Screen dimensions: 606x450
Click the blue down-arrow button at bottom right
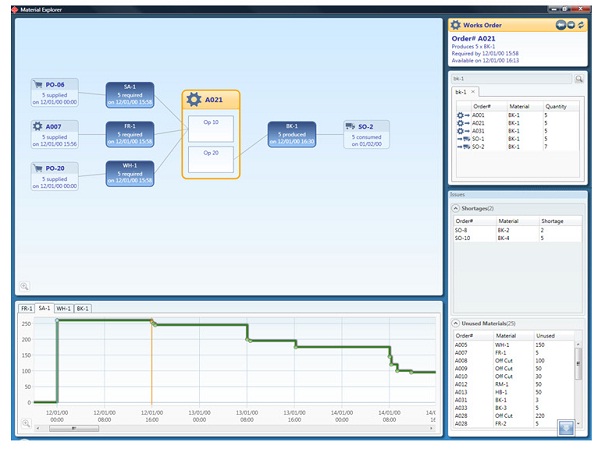(567, 427)
